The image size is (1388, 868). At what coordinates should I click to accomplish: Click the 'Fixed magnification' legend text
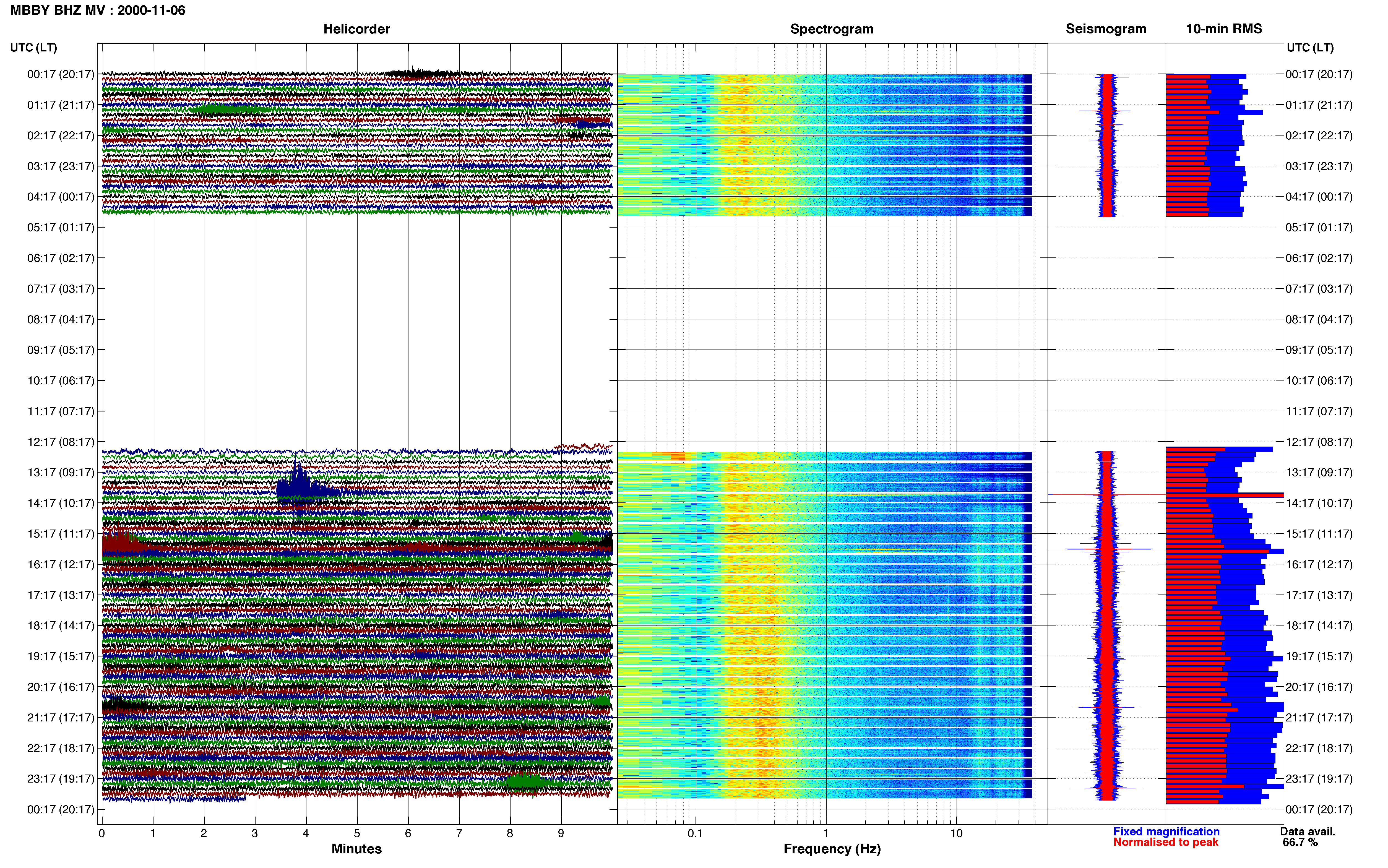(1166, 831)
